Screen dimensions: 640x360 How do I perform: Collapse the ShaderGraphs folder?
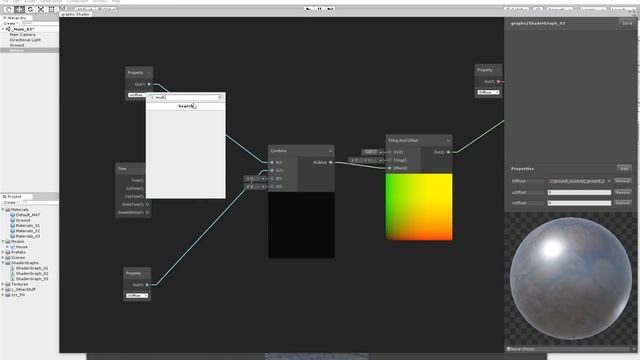click(x=3, y=263)
